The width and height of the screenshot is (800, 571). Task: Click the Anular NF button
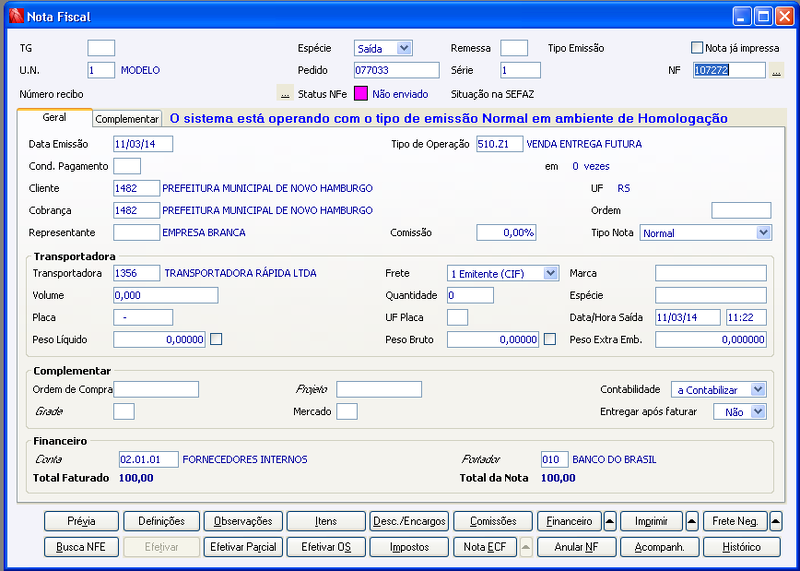tap(577, 547)
